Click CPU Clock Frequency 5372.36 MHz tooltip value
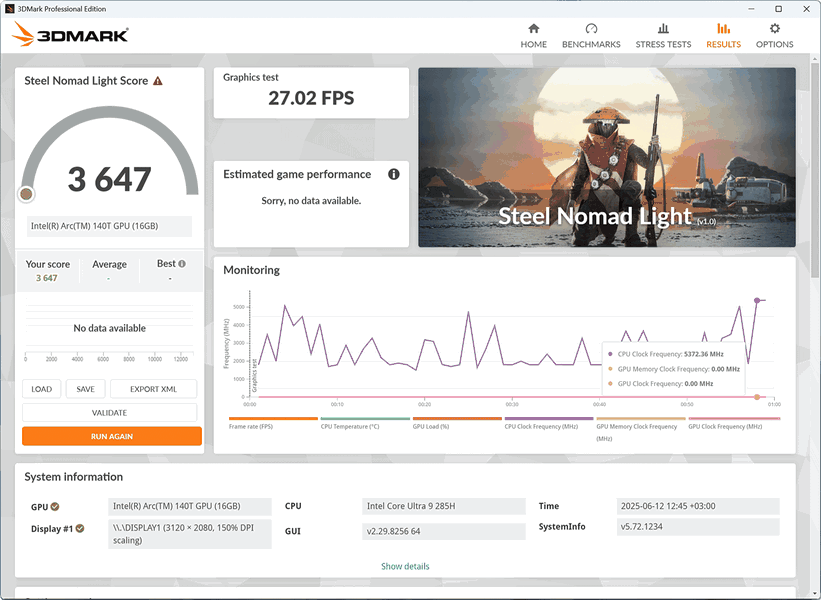 coord(704,354)
